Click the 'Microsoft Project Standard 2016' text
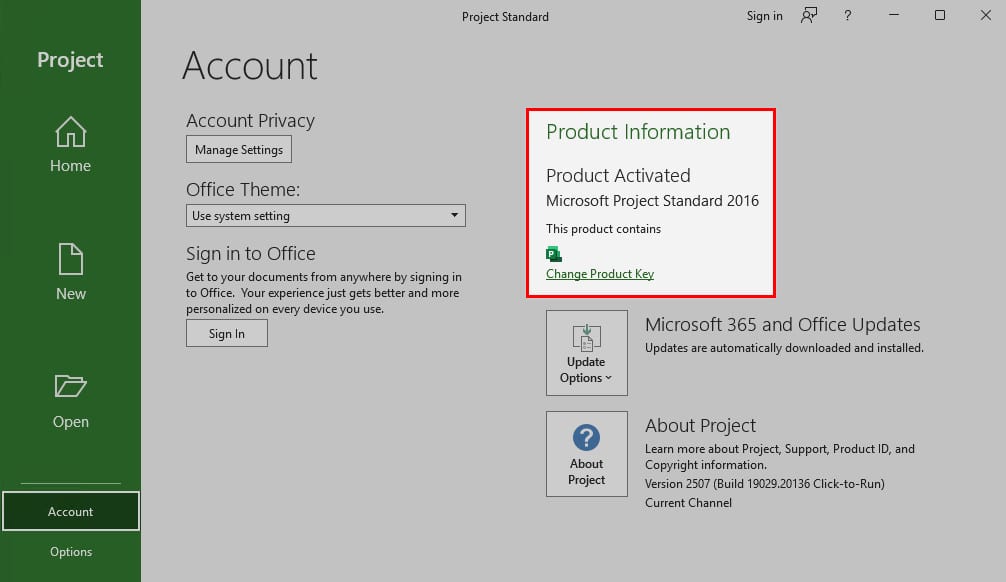Image resolution: width=1006 pixels, height=582 pixels. pos(652,201)
